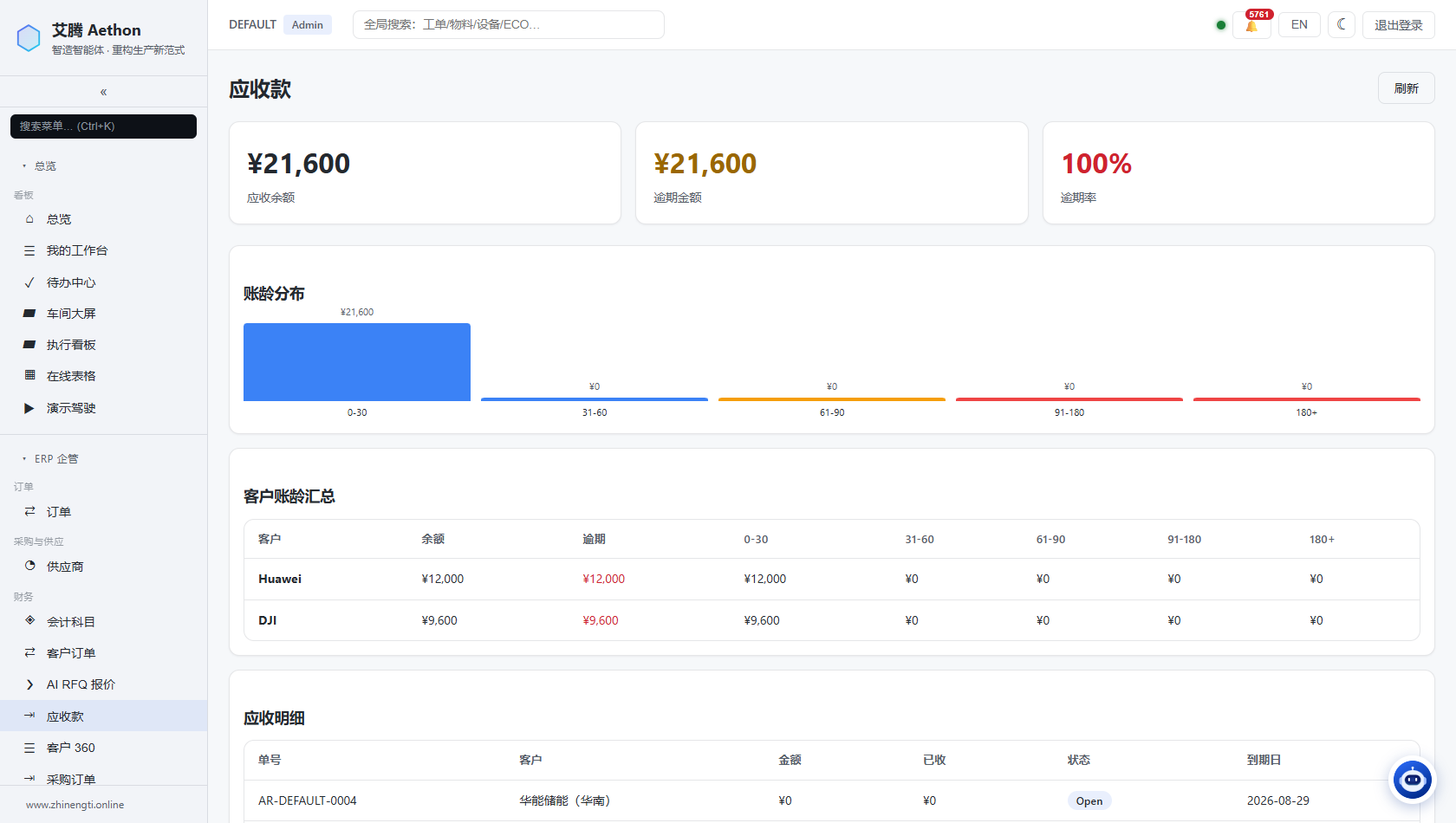Click the 退出登录 logout button
This screenshot has width=1456, height=823.
1398,25
